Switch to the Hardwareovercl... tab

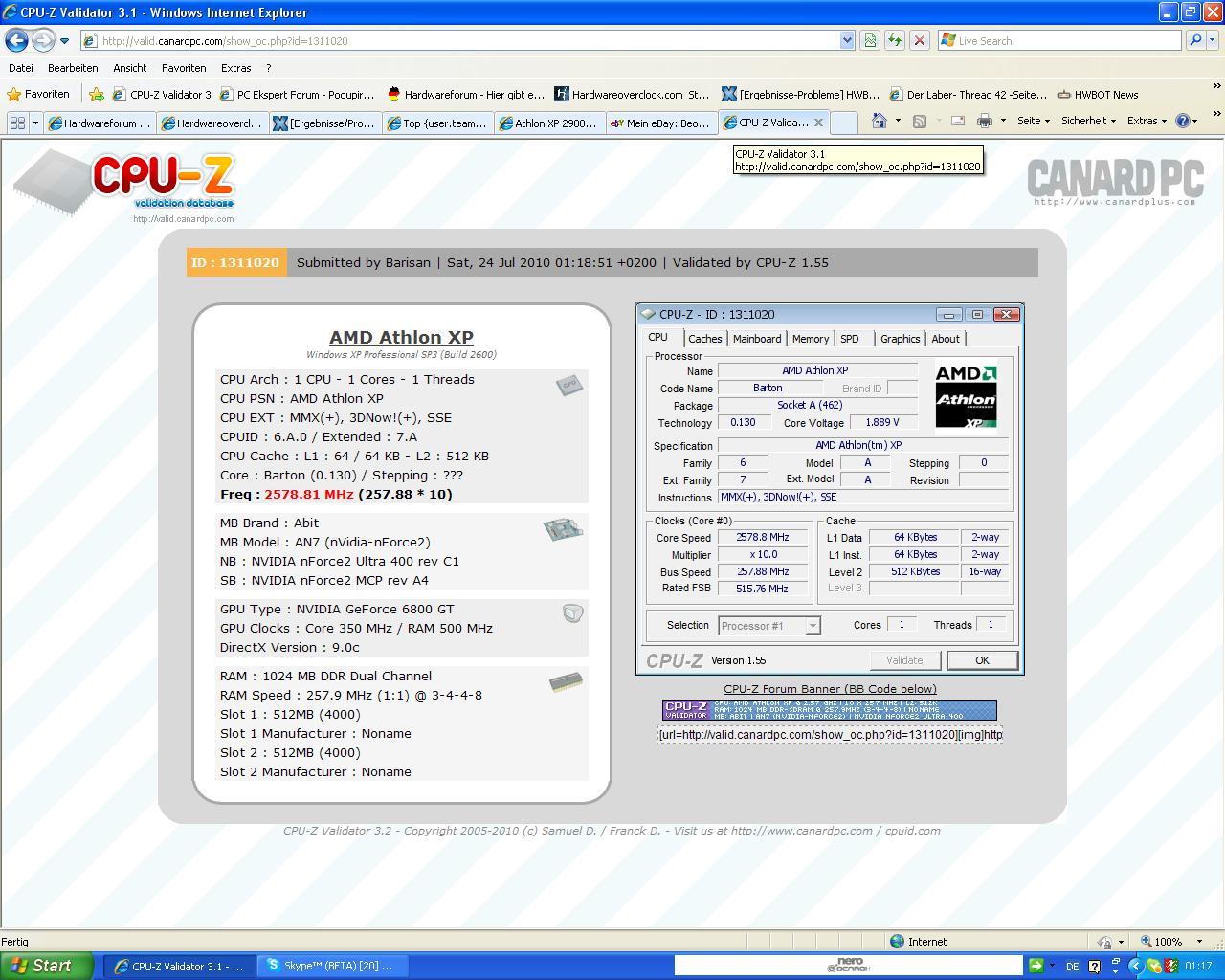pyautogui.click(x=212, y=122)
